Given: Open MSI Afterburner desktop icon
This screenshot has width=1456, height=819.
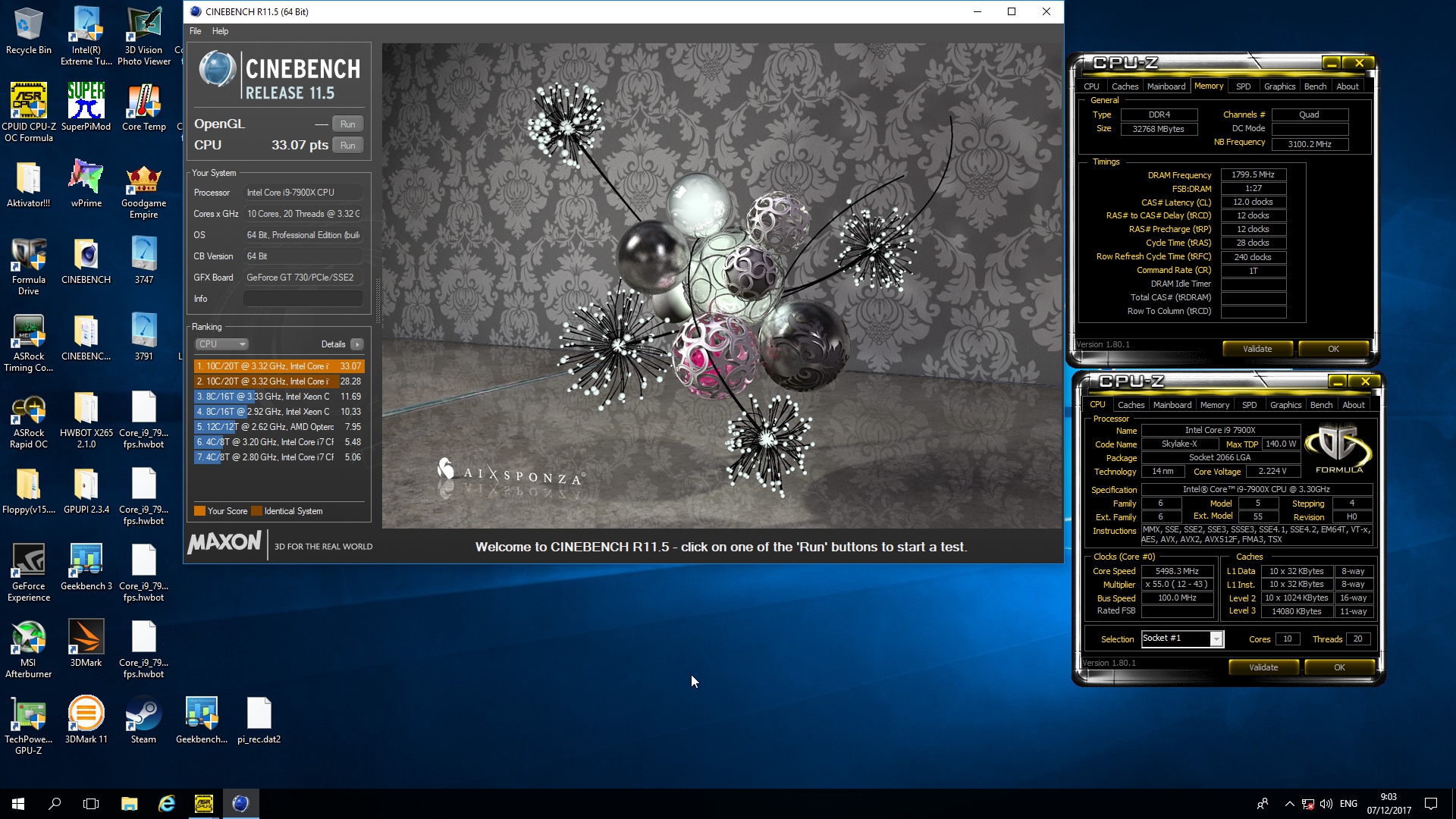Looking at the screenshot, I should [29, 649].
